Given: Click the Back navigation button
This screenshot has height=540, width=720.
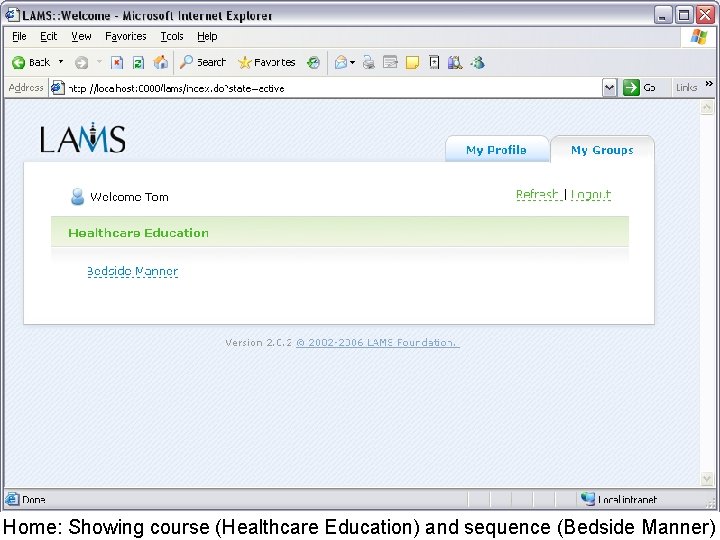Looking at the screenshot, I should click(31, 62).
